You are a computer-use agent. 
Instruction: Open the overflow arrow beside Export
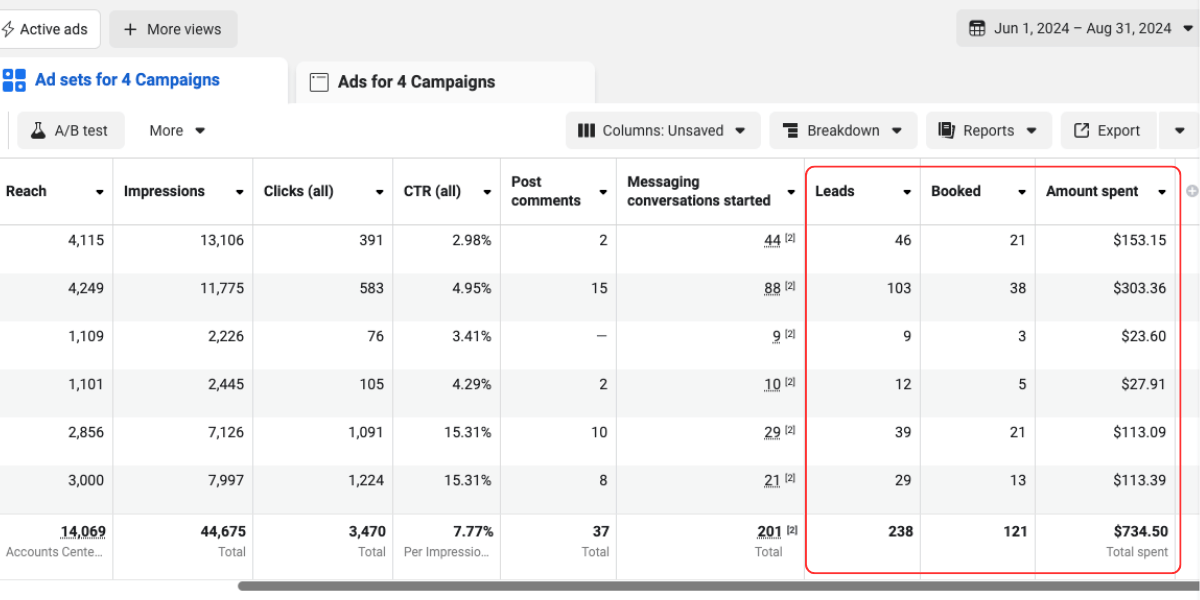[x=1180, y=130]
